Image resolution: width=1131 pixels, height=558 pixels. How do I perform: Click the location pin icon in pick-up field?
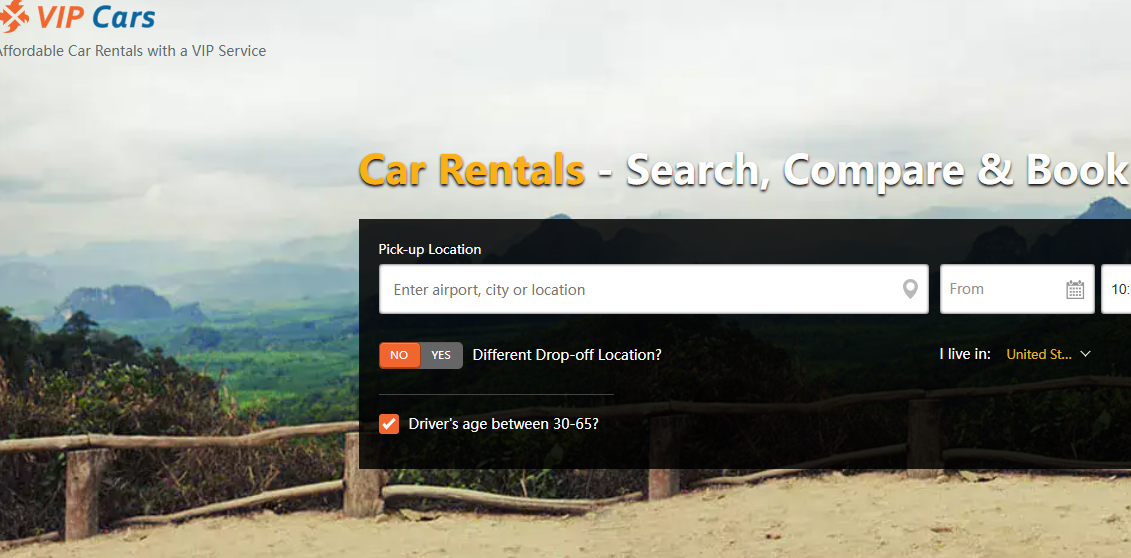(x=910, y=290)
